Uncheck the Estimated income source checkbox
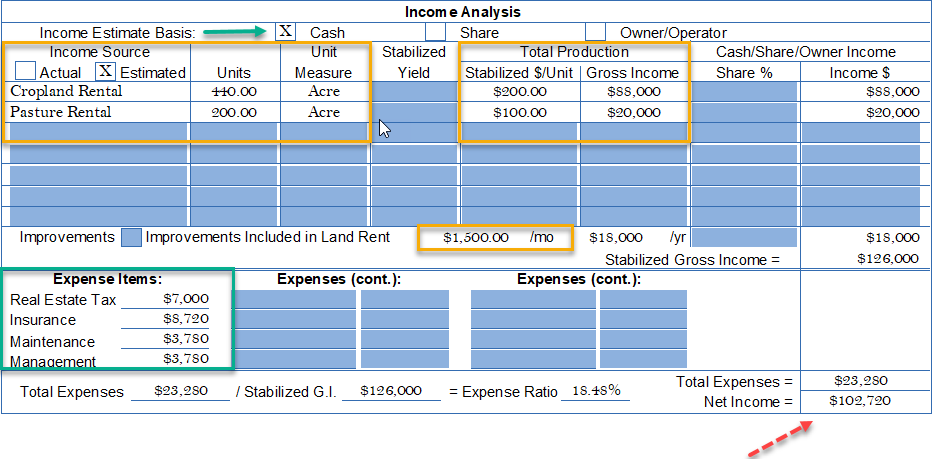This screenshot has width=932, height=459. [105, 72]
